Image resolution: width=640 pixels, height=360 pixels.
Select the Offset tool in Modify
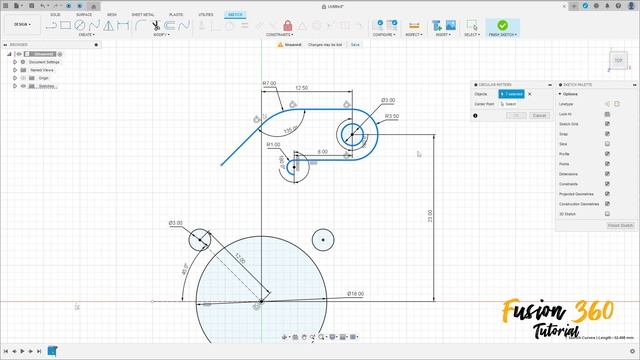point(170,25)
